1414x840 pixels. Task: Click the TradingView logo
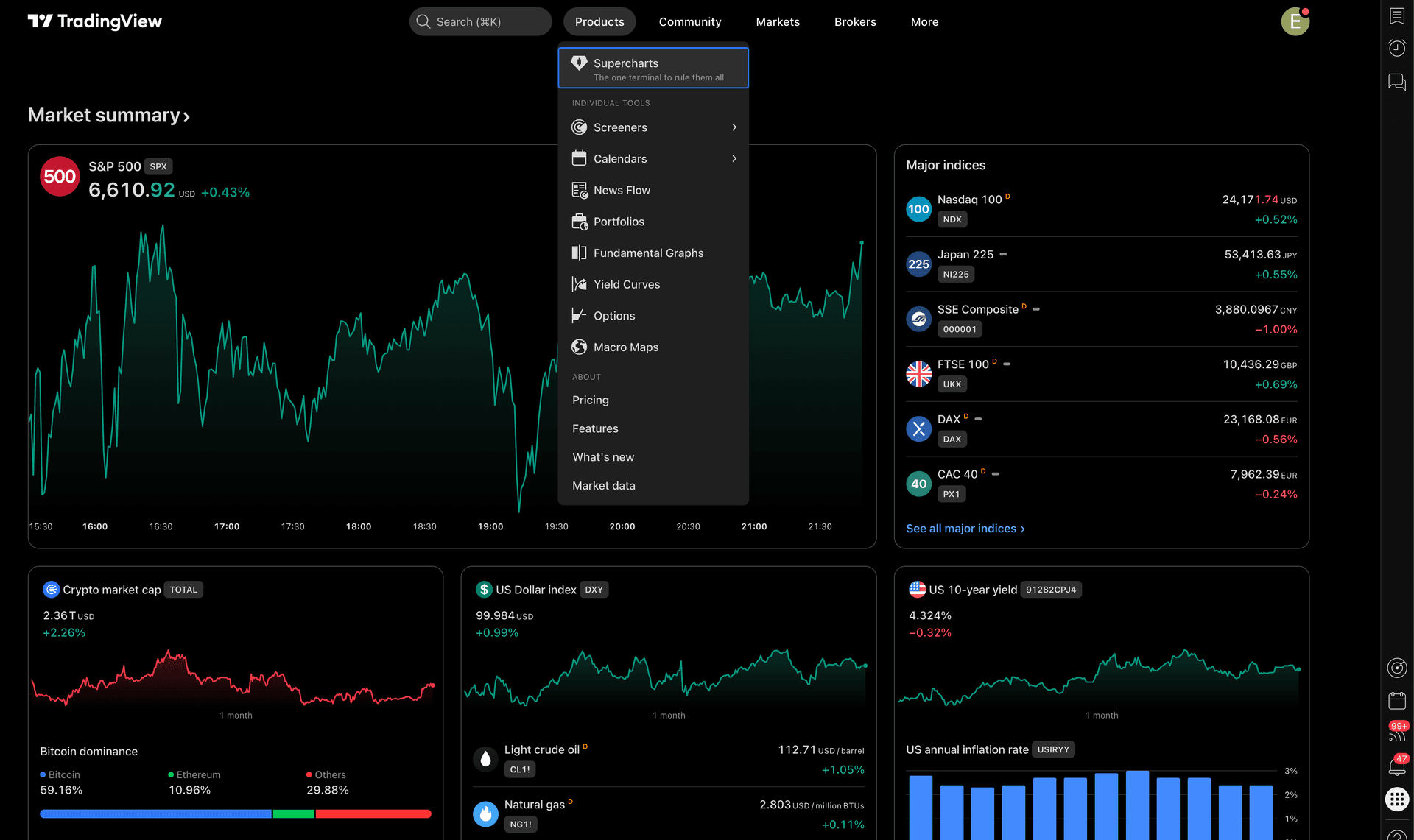pyautogui.click(x=94, y=21)
